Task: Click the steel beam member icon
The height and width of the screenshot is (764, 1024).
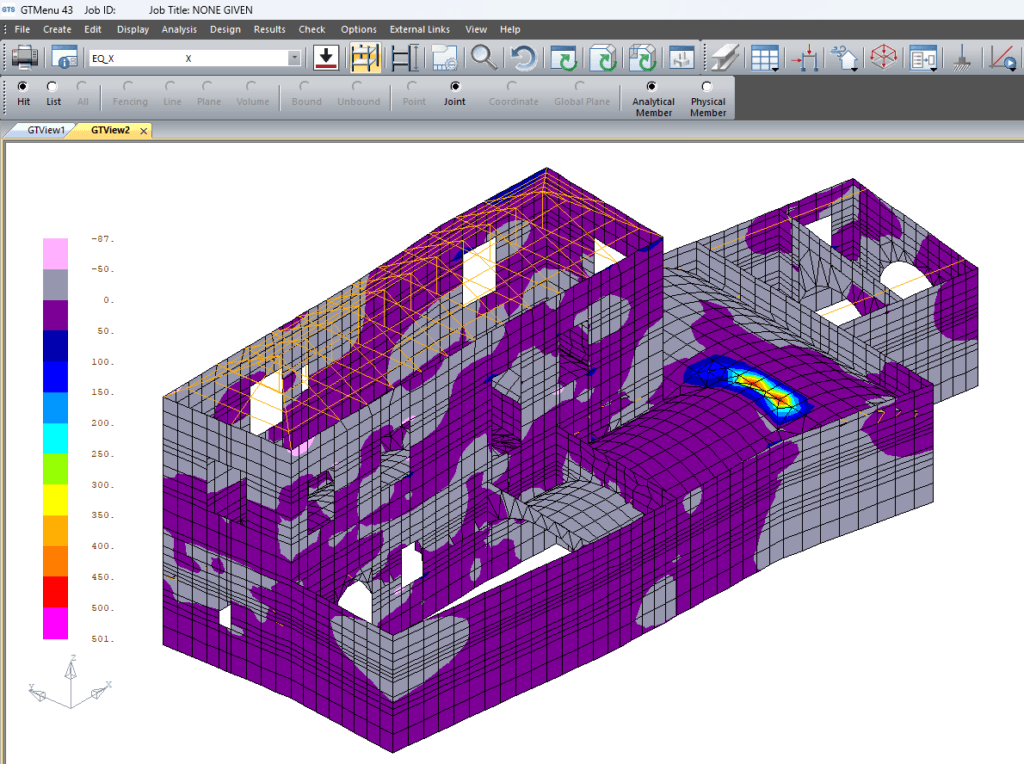Action: (x=724, y=58)
